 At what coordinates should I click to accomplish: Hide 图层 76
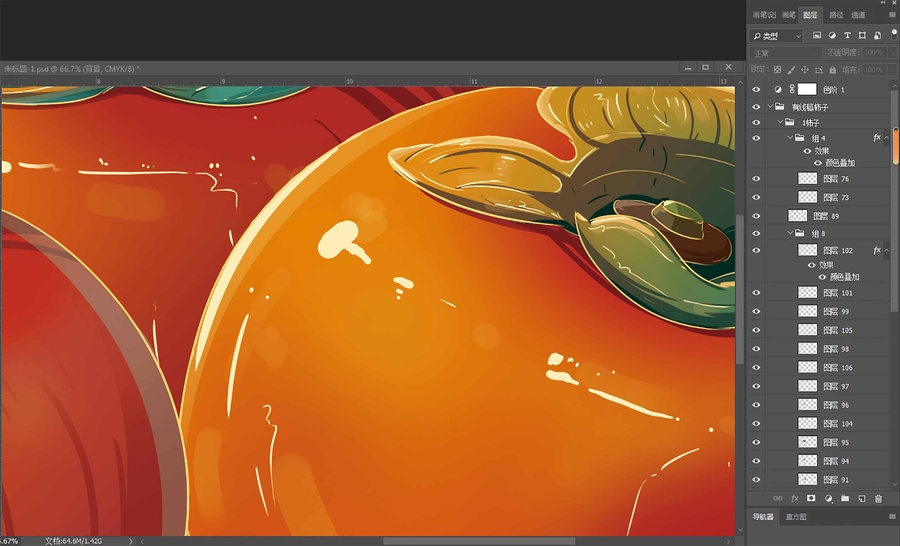tap(756, 179)
